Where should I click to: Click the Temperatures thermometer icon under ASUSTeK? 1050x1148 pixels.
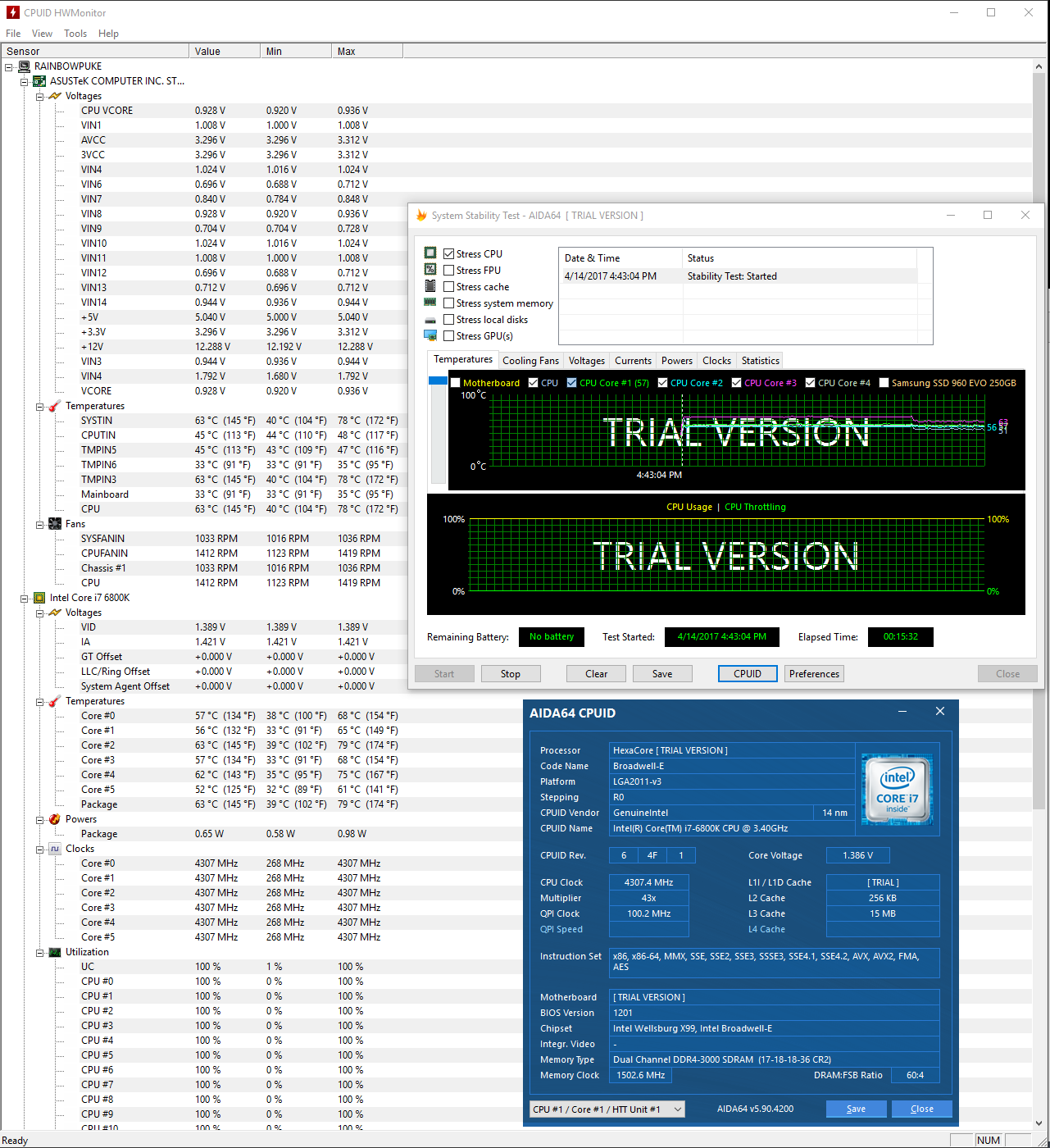coord(55,406)
